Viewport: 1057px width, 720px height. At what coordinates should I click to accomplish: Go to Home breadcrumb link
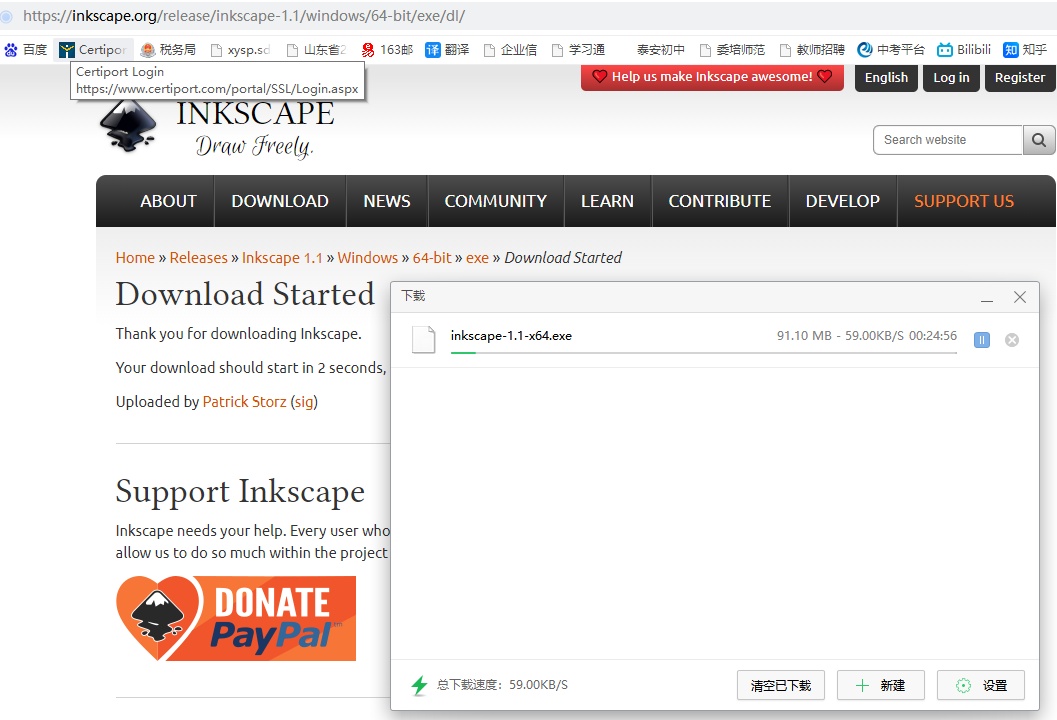[135, 258]
